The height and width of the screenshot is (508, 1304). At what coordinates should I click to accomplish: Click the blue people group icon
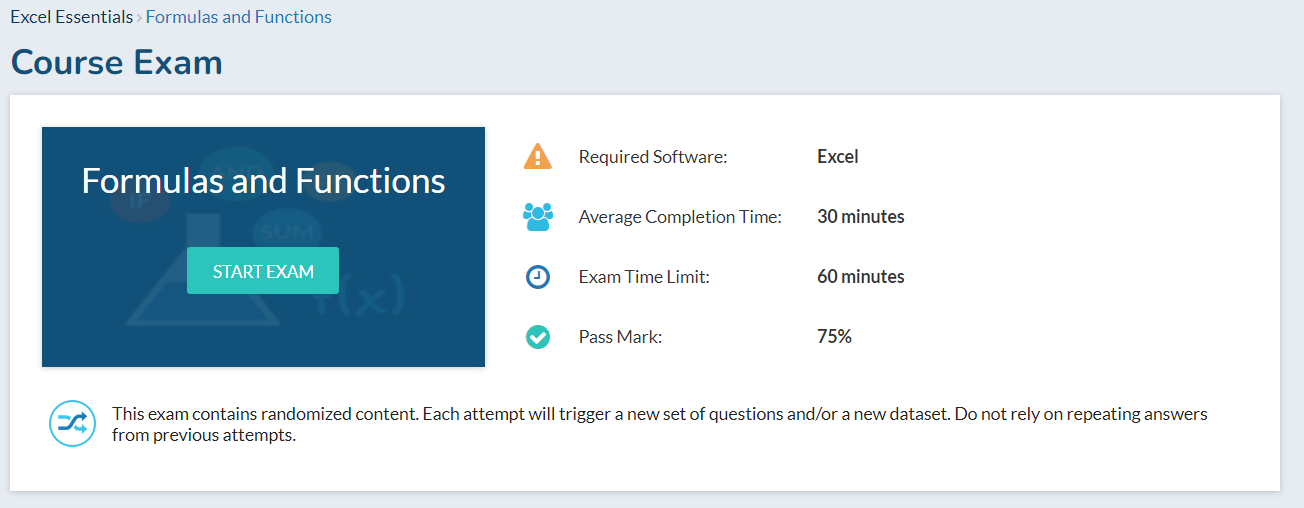(x=537, y=217)
